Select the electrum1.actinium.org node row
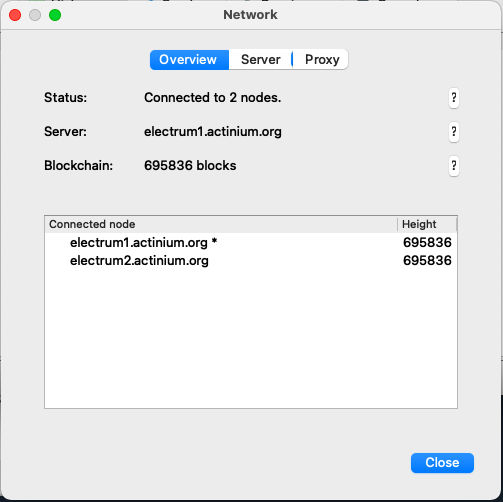This screenshot has width=503, height=502. [x=251, y=242]
